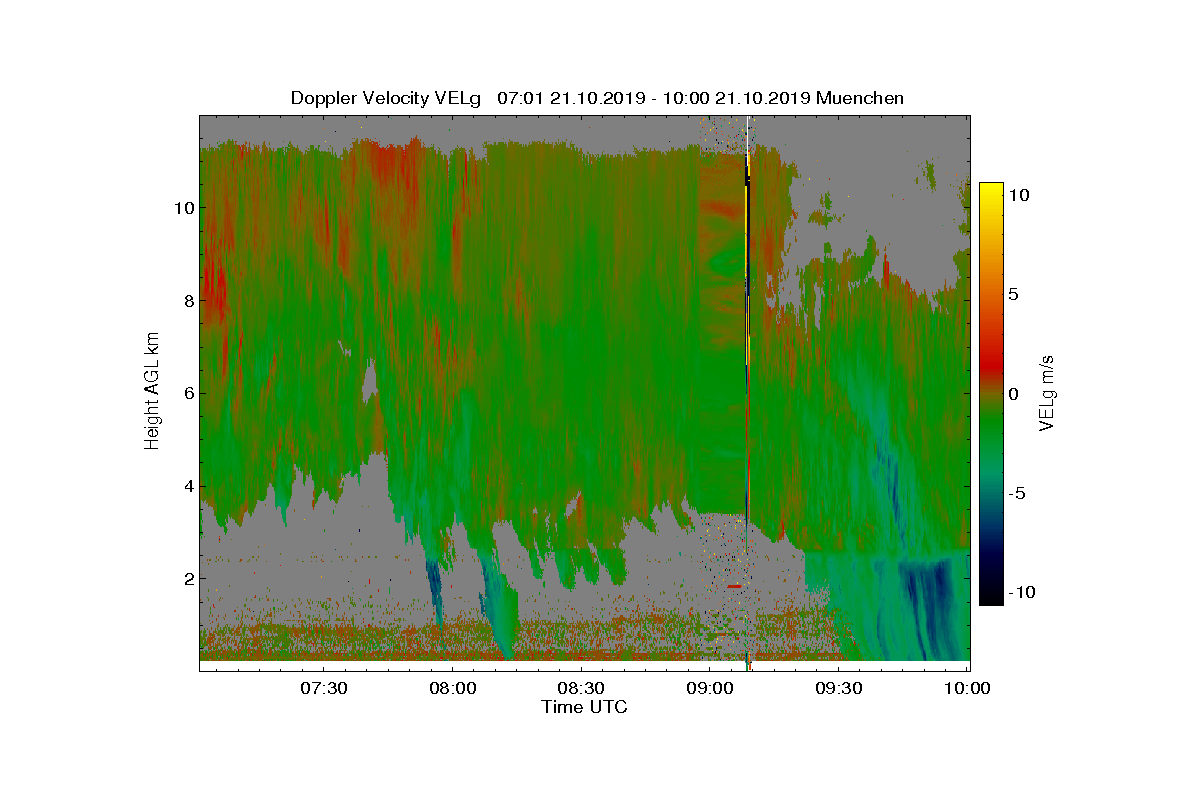Click the 07:30 time tick label
The width and height of the screenshot is (1200, 800).
324,688
